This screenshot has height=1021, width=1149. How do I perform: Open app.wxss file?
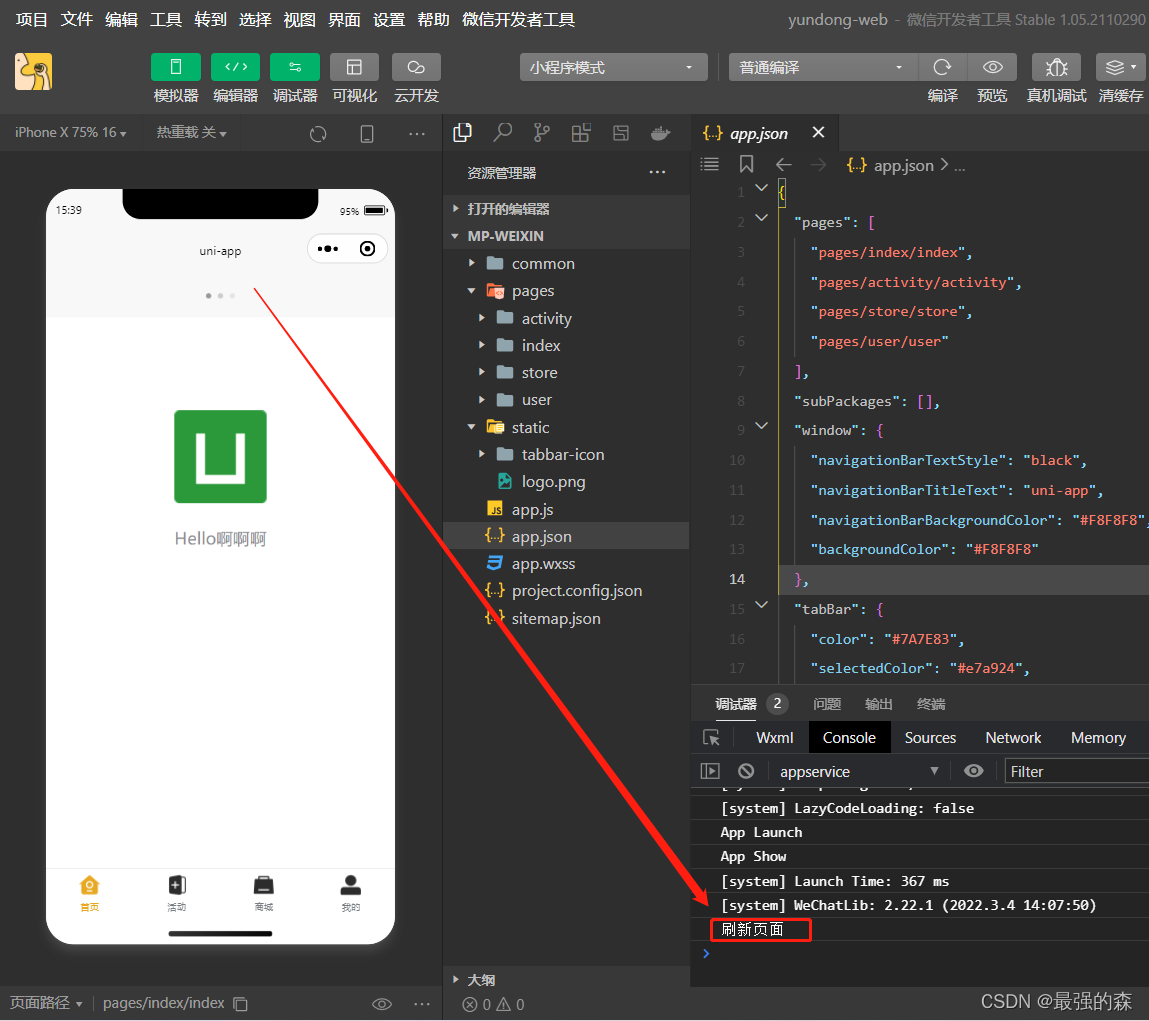(566, 564)
